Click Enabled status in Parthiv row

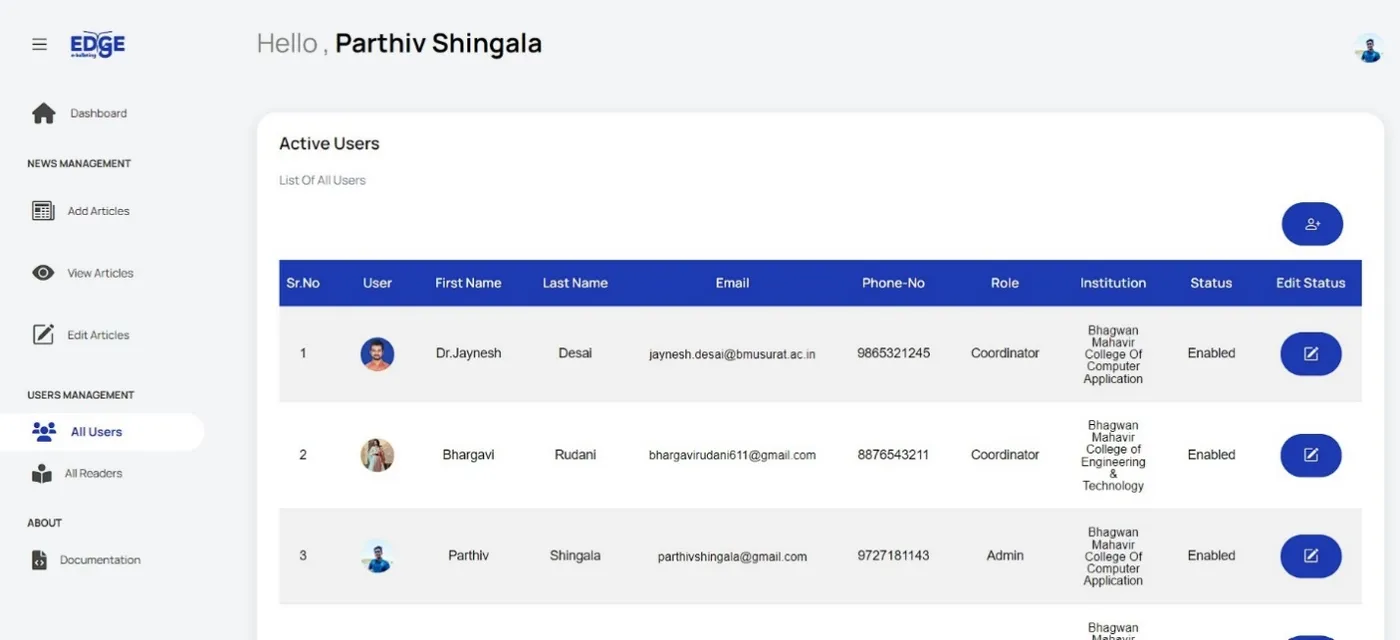(1211, 555)
